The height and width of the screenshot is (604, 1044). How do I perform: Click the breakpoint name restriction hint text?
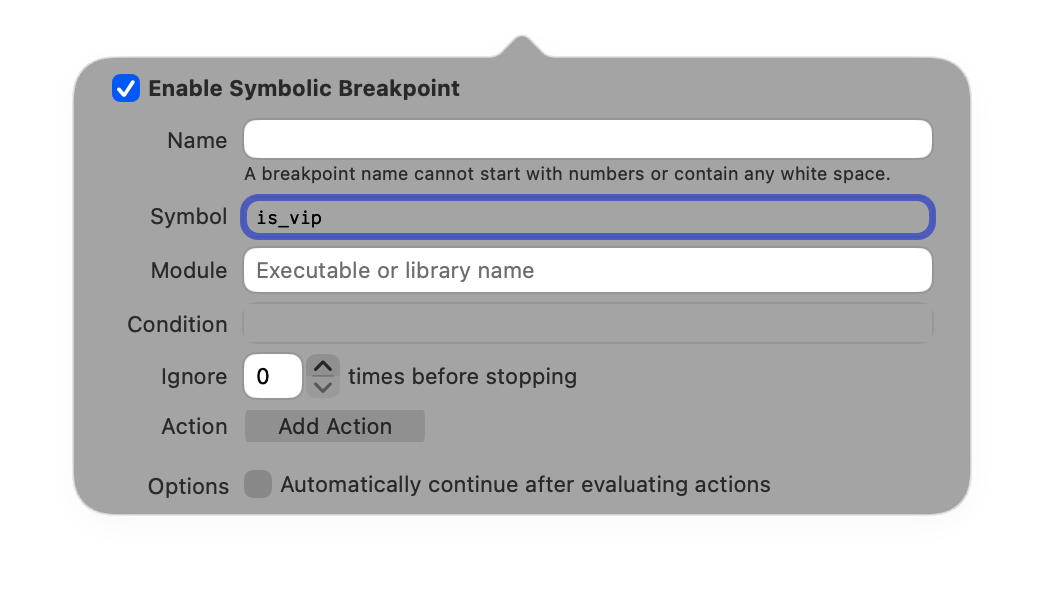tap(566, 174)
